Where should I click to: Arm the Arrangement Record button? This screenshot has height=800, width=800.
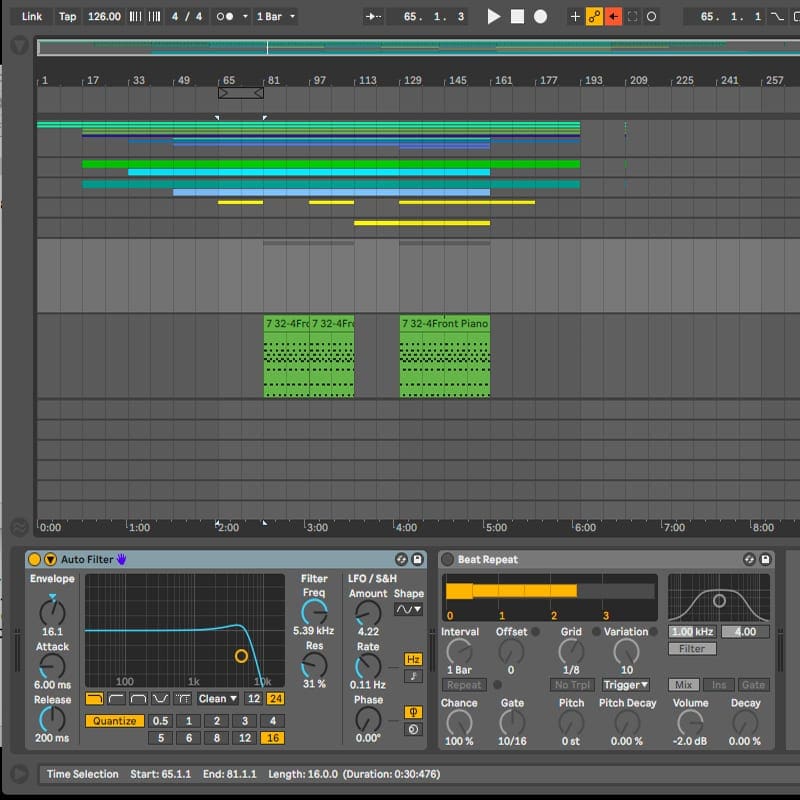540,17
